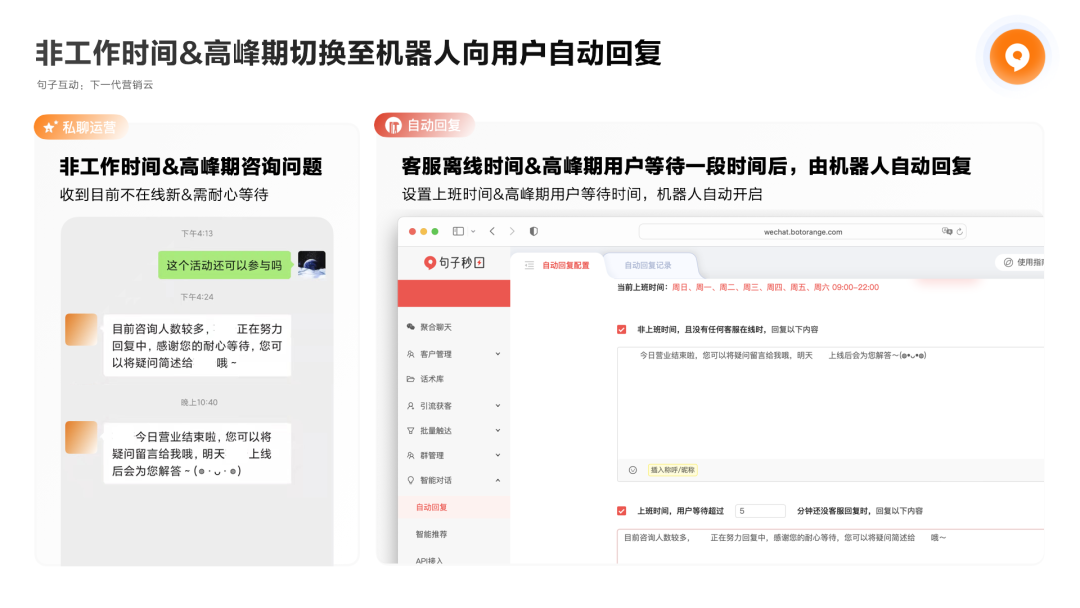
Task: Open the emoji picker icon below the reply box
Action: (632, 470)
